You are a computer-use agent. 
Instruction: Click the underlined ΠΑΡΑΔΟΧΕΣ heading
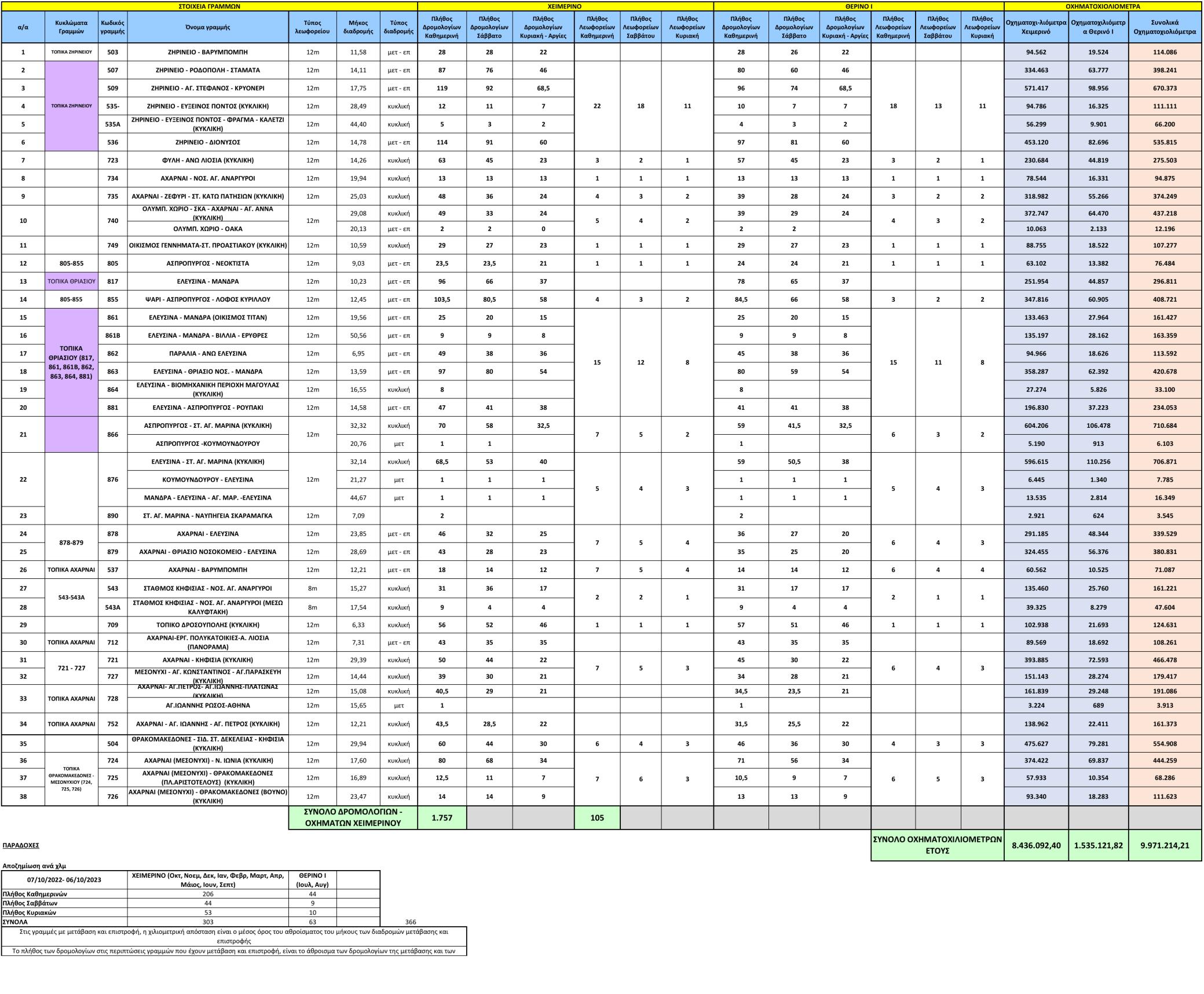(21, 845)
